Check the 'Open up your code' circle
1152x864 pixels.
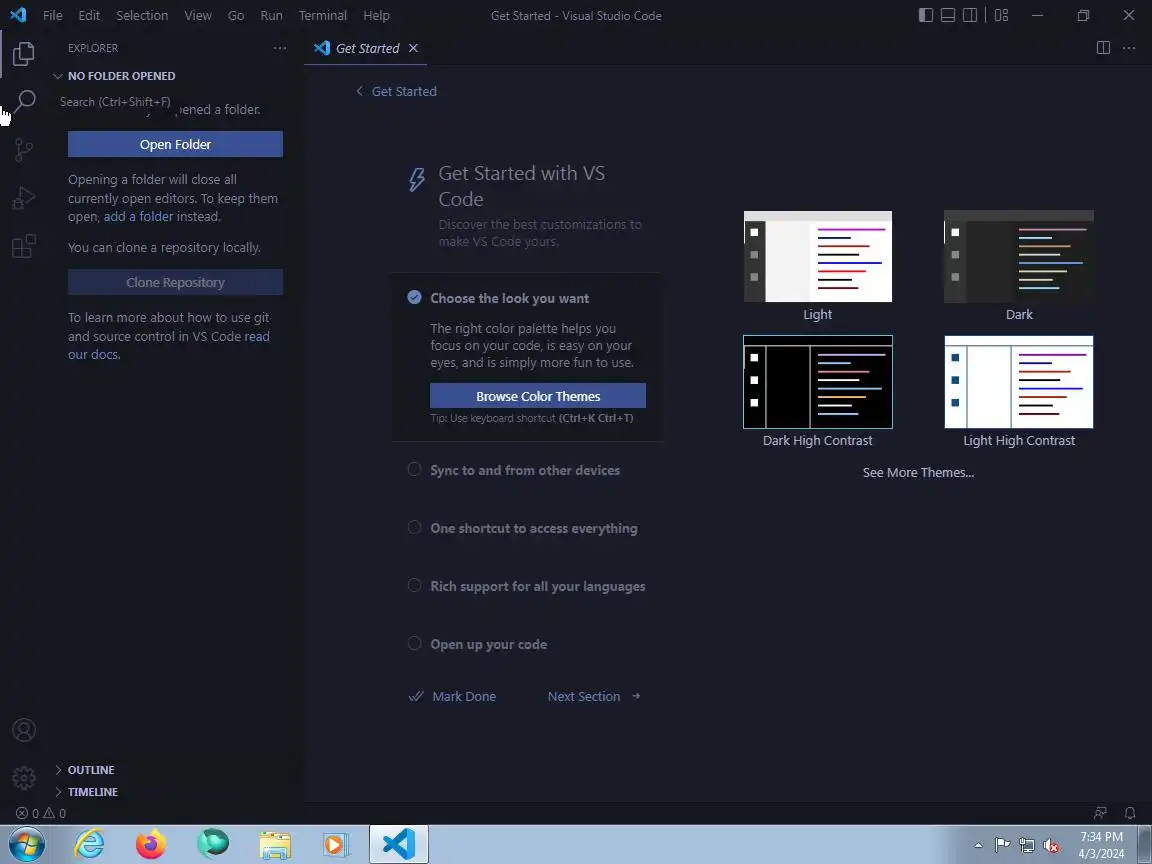pyautogui.click(x=414, y=643)
